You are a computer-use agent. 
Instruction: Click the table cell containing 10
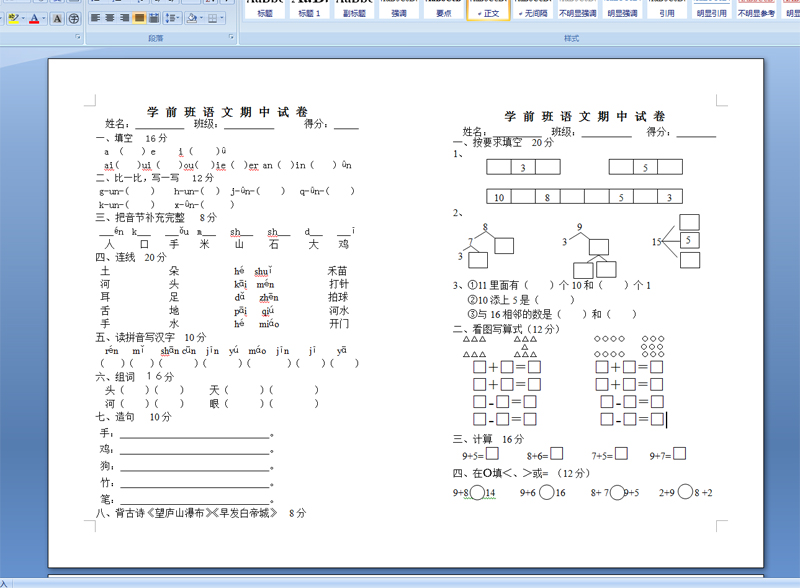[499, 197]
